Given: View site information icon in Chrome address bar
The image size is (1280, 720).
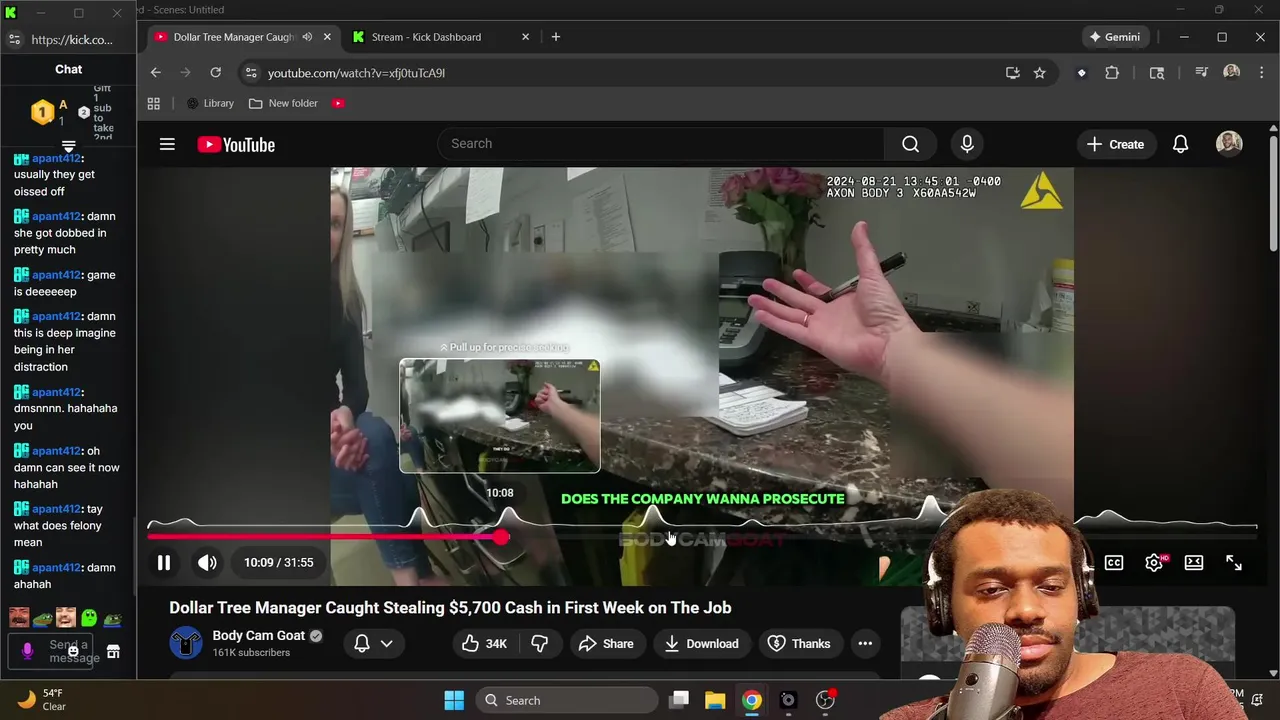Looking at the screenshot, I should point(251,73).
